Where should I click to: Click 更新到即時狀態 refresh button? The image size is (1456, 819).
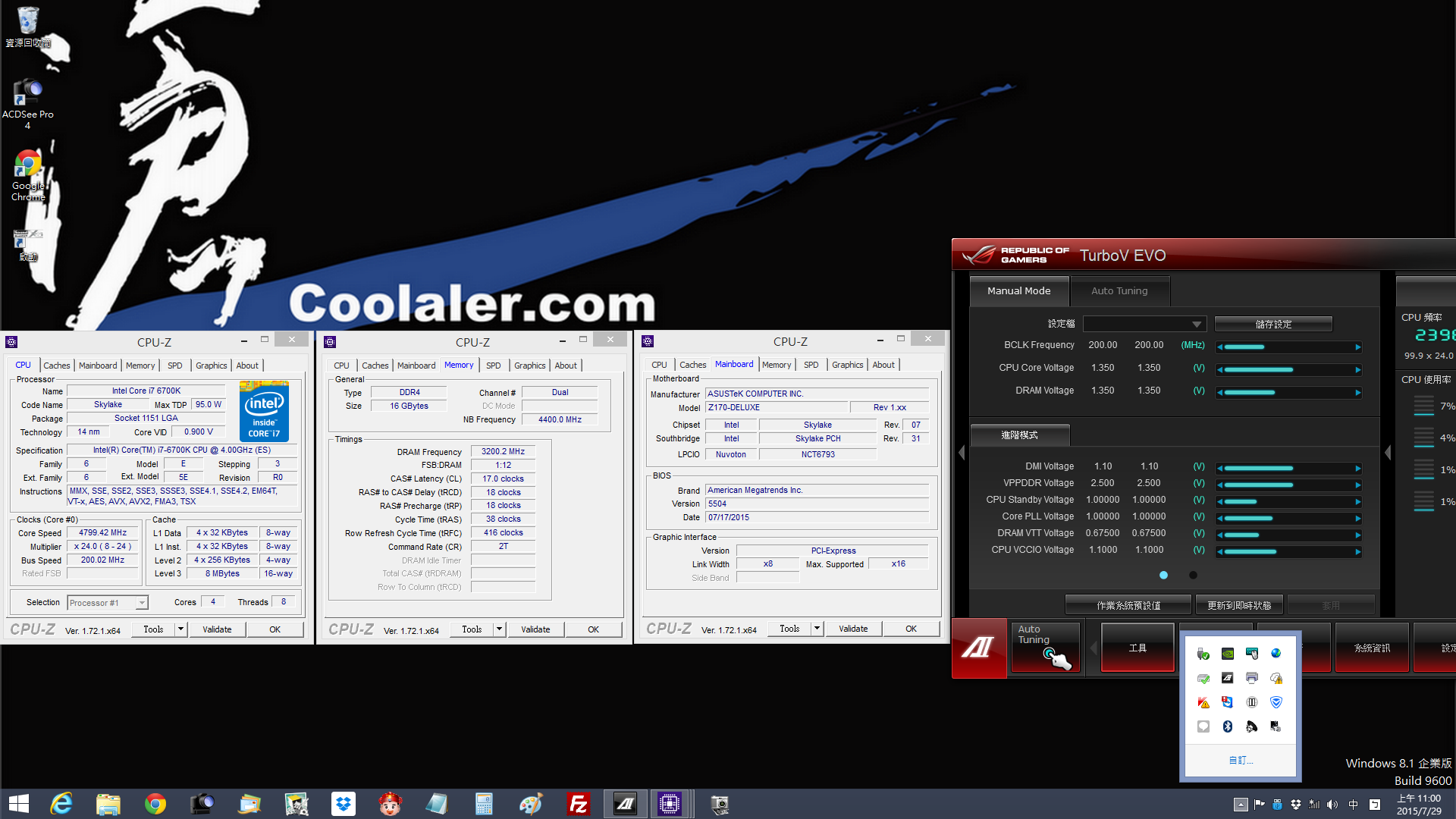tap(1239, 605)
